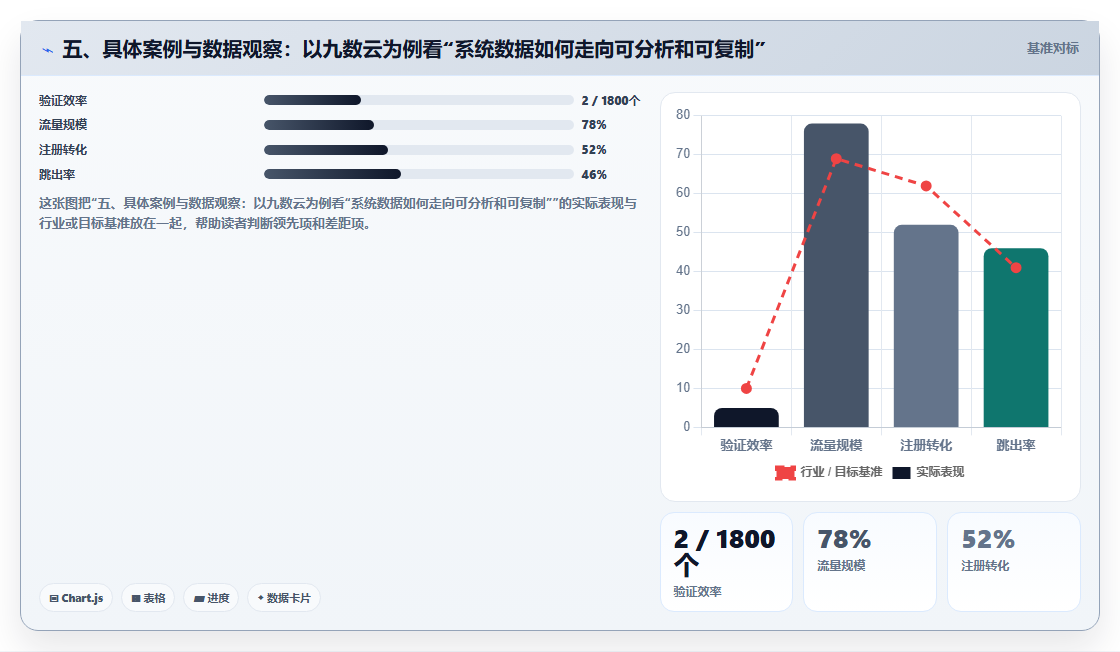
Task: Click the section title starting with 五、具体案例
Action: pyautogui.click(x=414, y=49)
